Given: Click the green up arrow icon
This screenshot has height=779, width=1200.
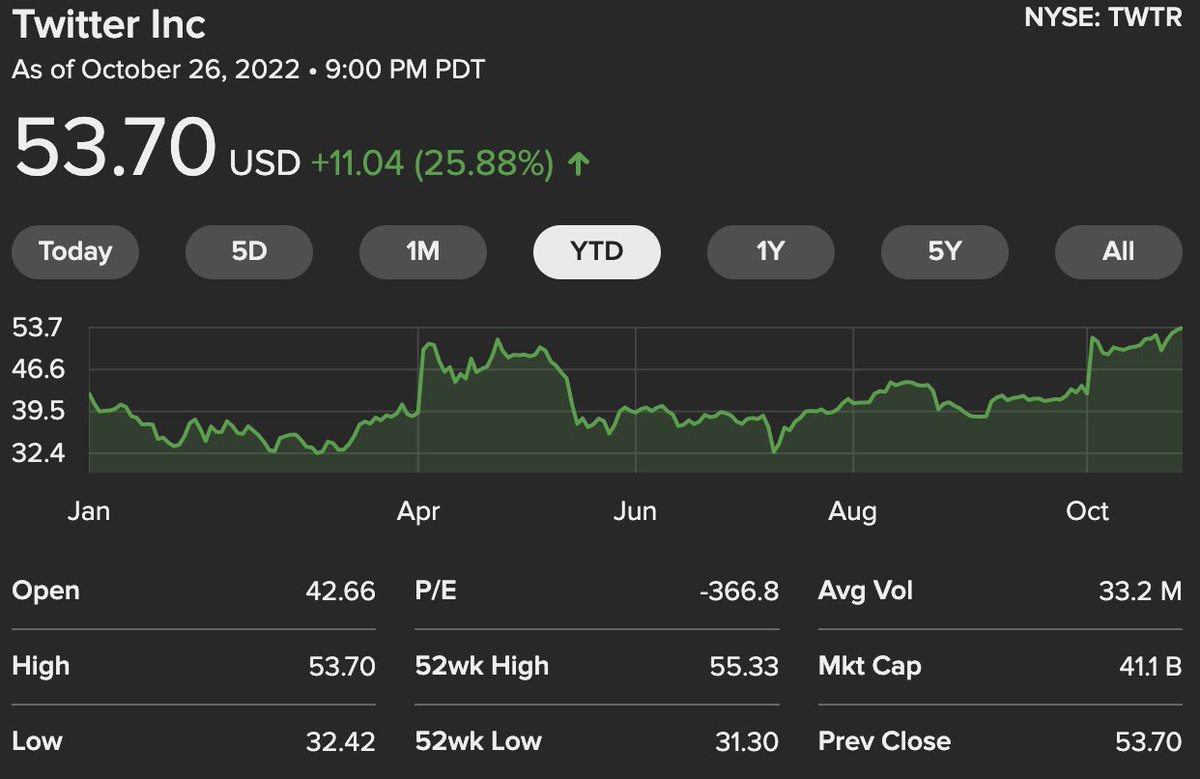Looking at the screenshot, I should [x=578, y=164].
